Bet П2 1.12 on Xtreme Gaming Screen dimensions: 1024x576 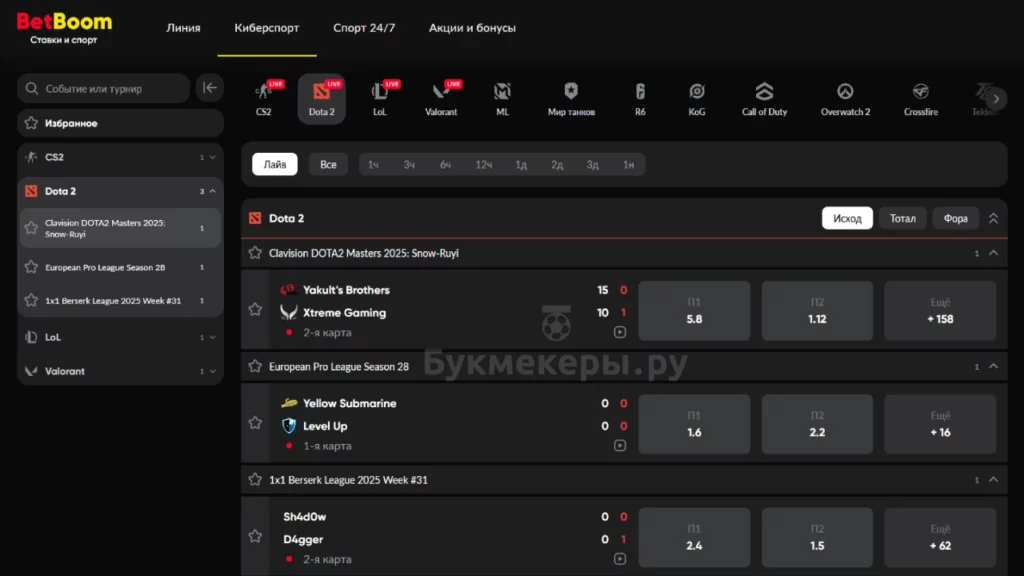817,311
